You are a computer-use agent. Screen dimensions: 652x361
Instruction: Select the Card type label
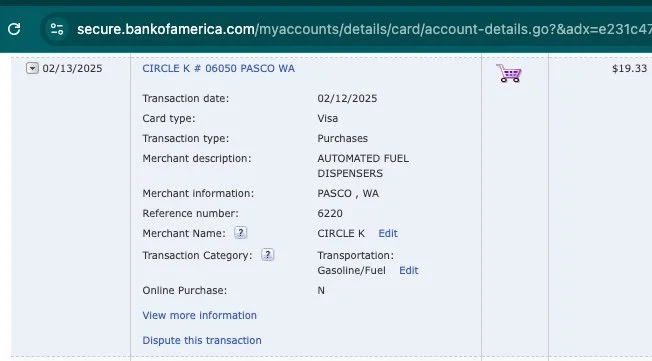(169, 119)
